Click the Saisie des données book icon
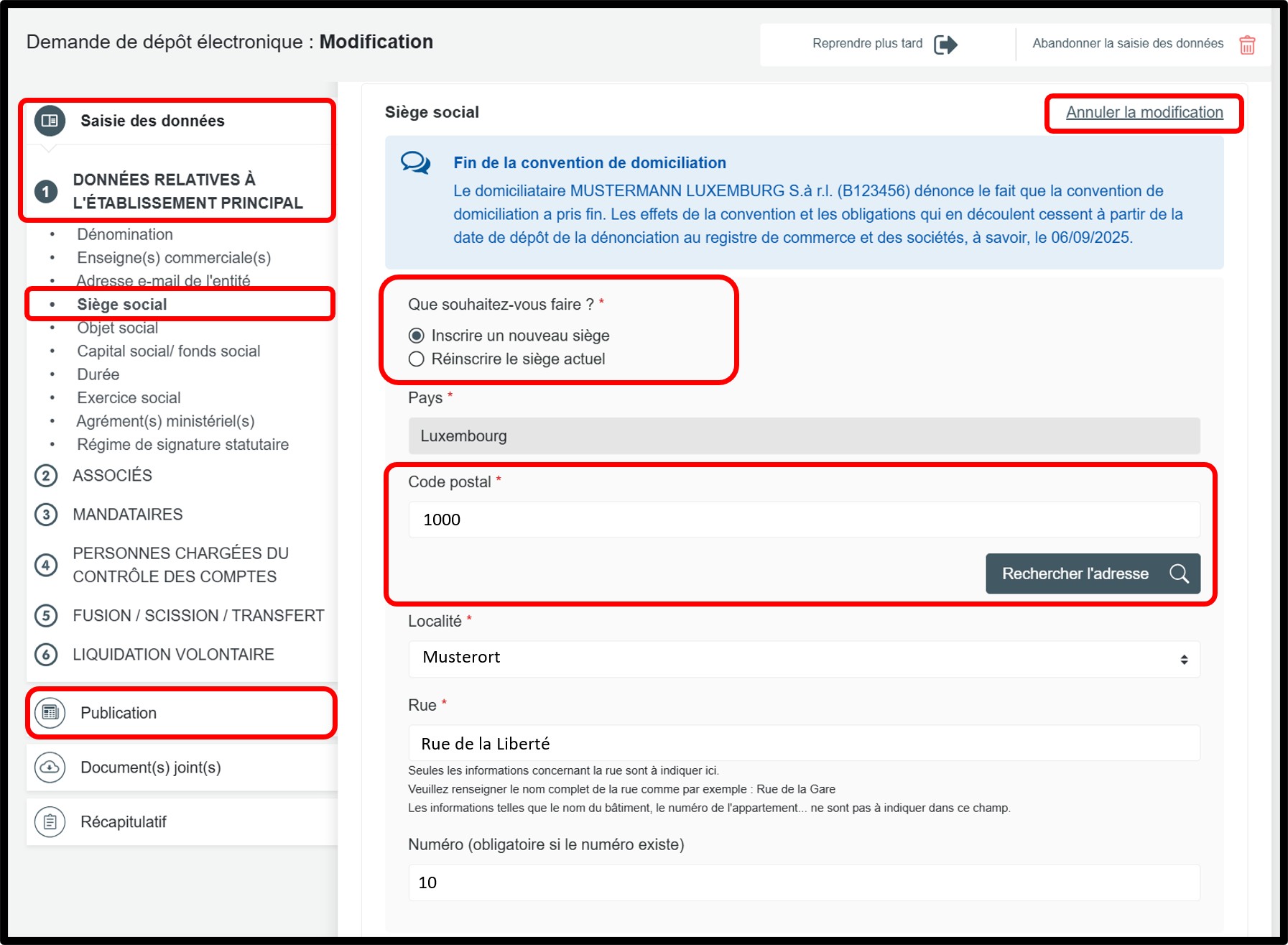Image resolution: width=1288 pixels, height=945 pixels. pos(50,121)
